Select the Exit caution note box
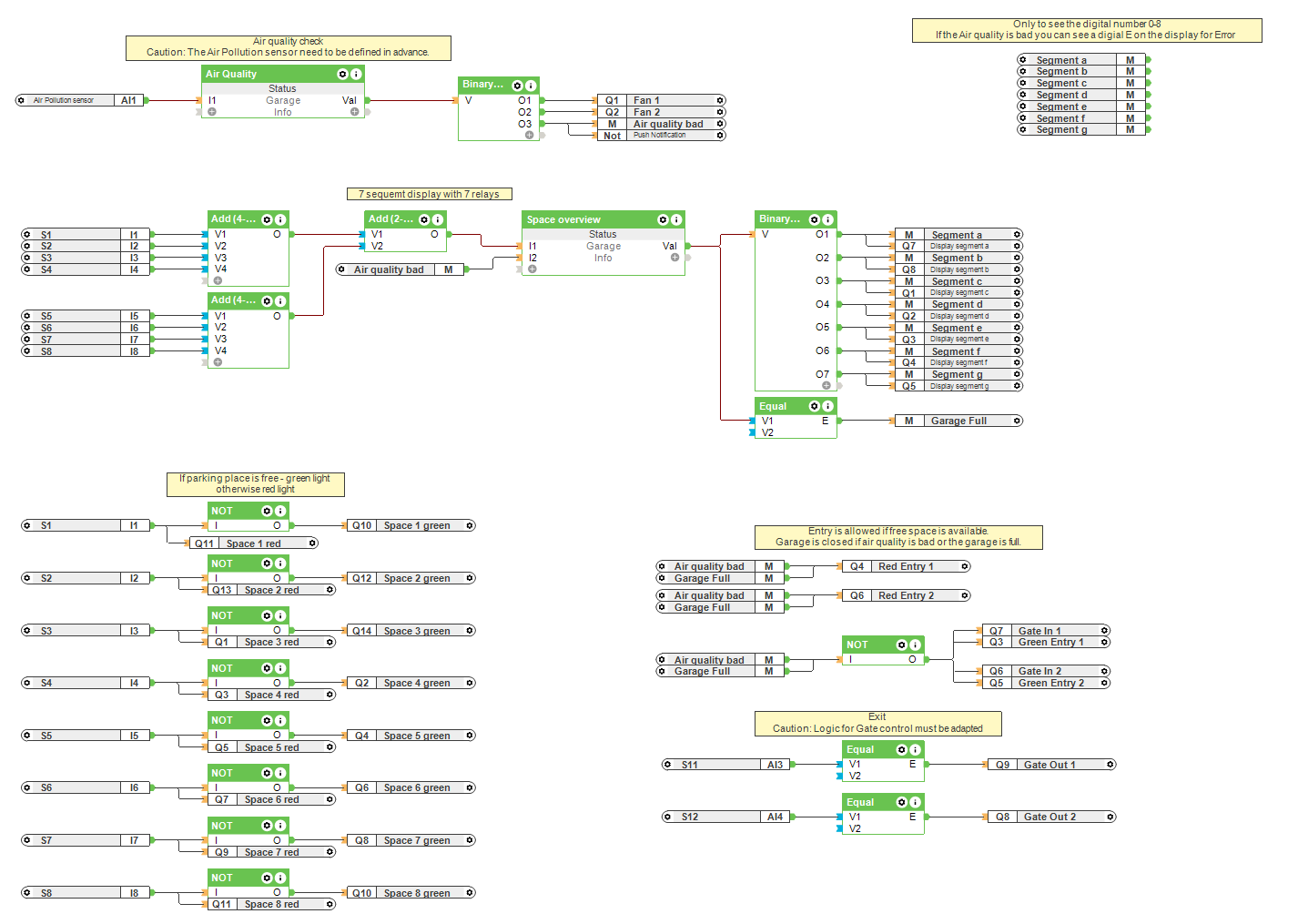Viewport: 1298px width, 924px height. coord(877,724)
